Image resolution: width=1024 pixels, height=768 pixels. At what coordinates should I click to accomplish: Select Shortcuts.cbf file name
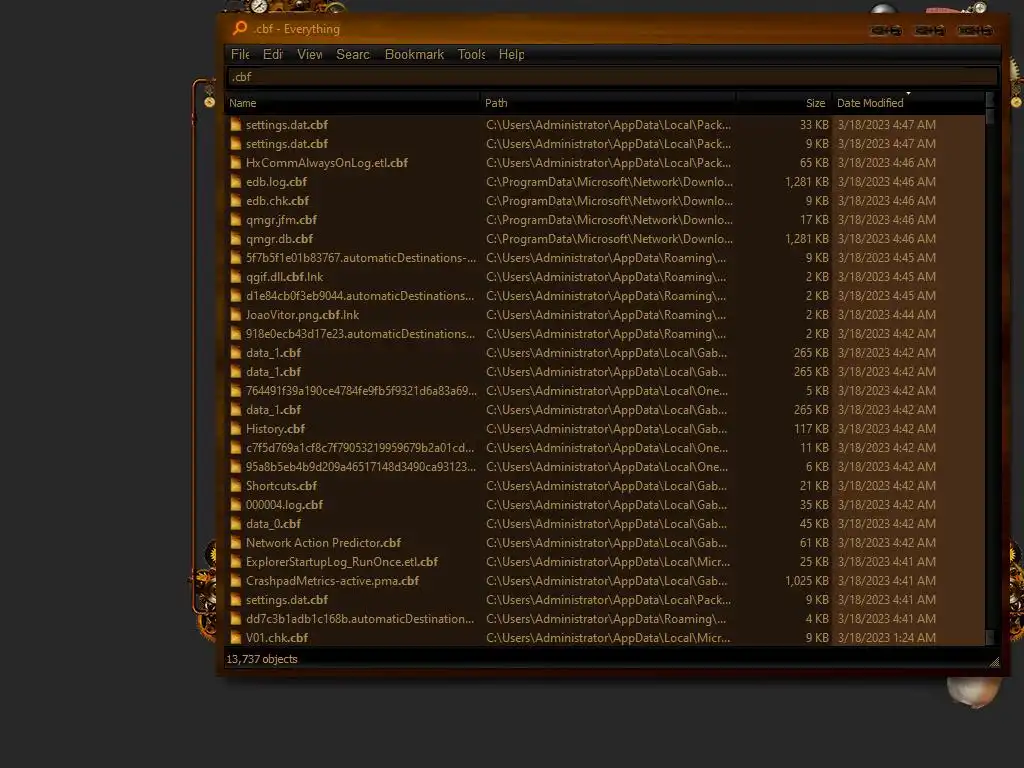point(281,486)
